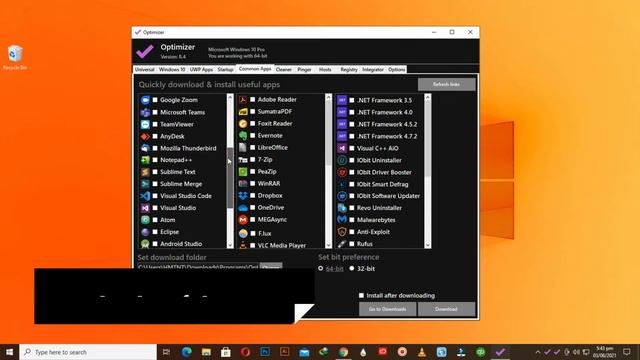Select the 32-bit radio option
The height and width of the screenshot is (360, 640).
tap(352, 269)
